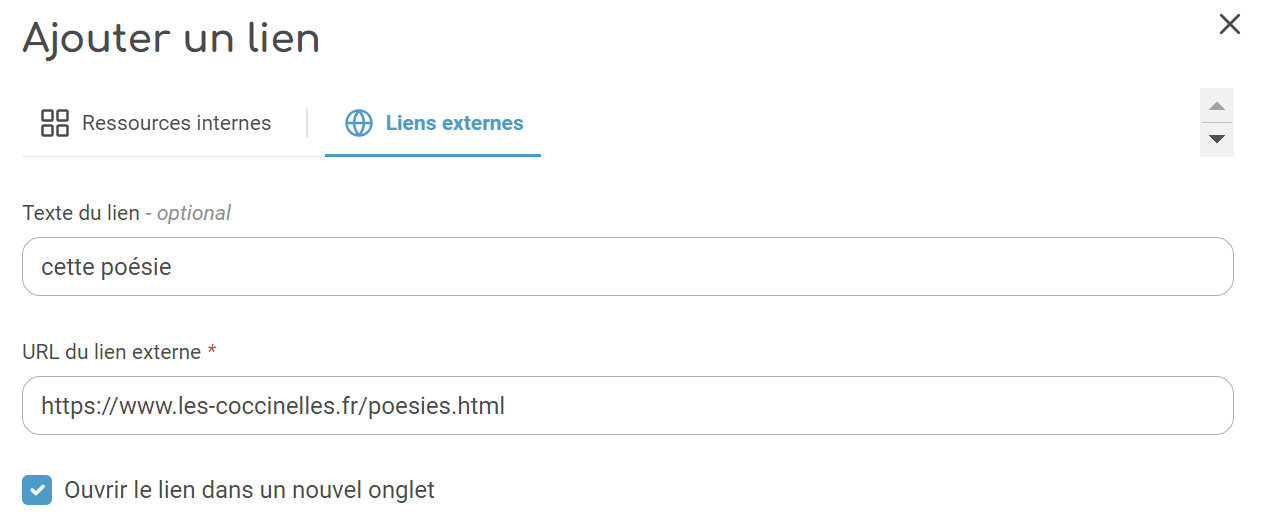
Task: Click the globe icon for Liens externes
Action: (x=359, y=123)
